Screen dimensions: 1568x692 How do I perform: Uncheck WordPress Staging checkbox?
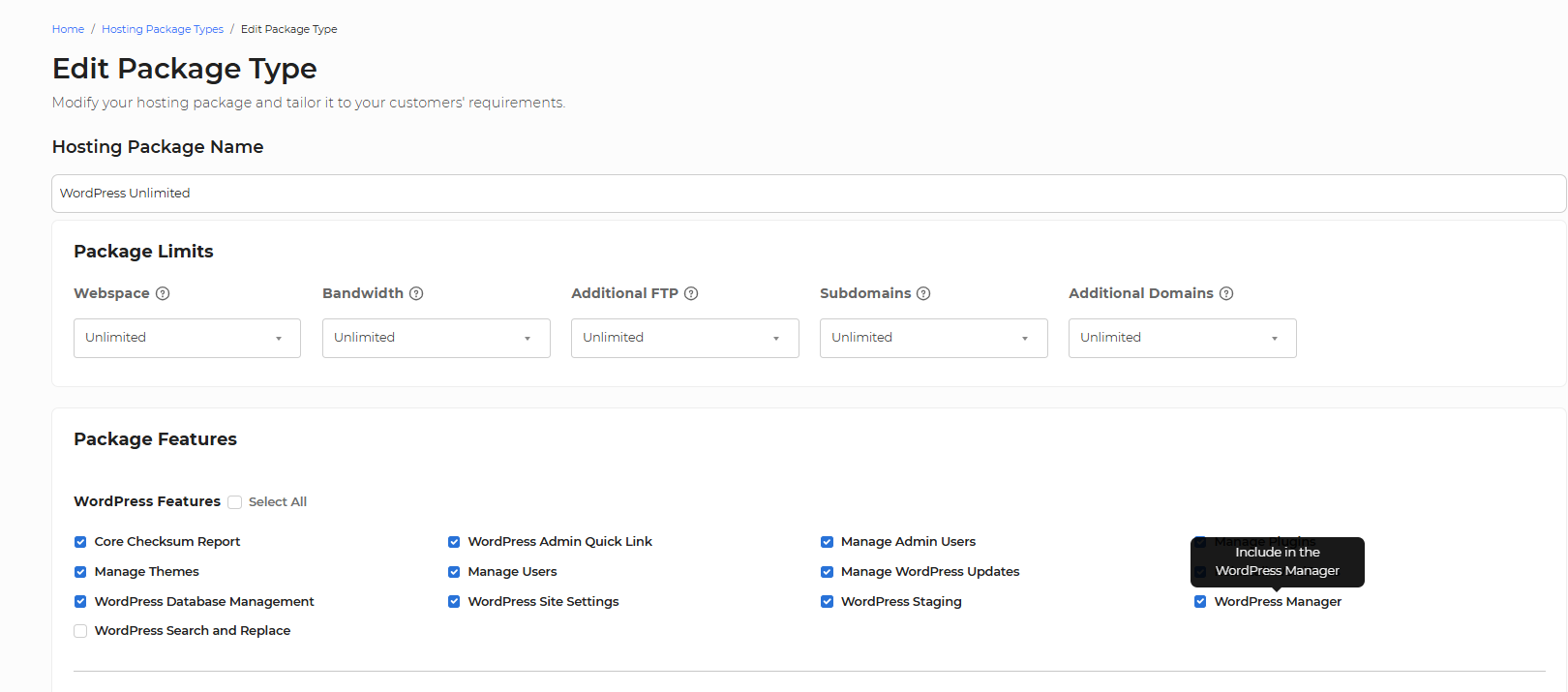pos(827,602)
